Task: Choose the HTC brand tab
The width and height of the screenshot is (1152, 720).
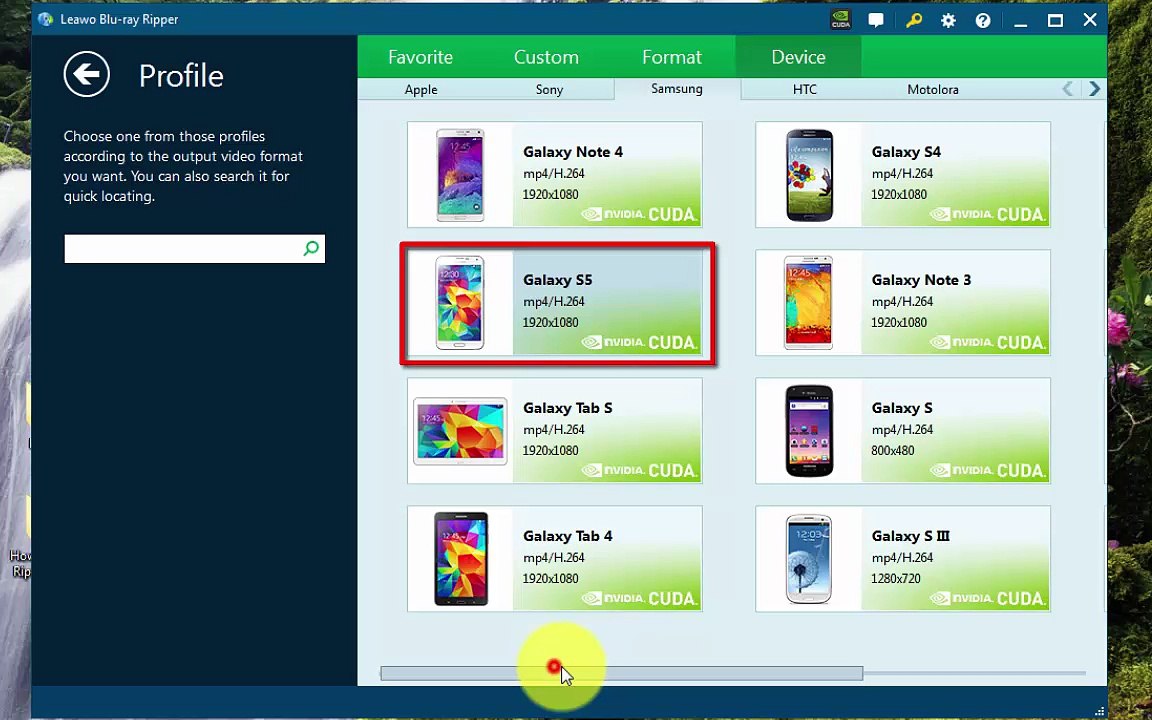Action: (804, 90)
